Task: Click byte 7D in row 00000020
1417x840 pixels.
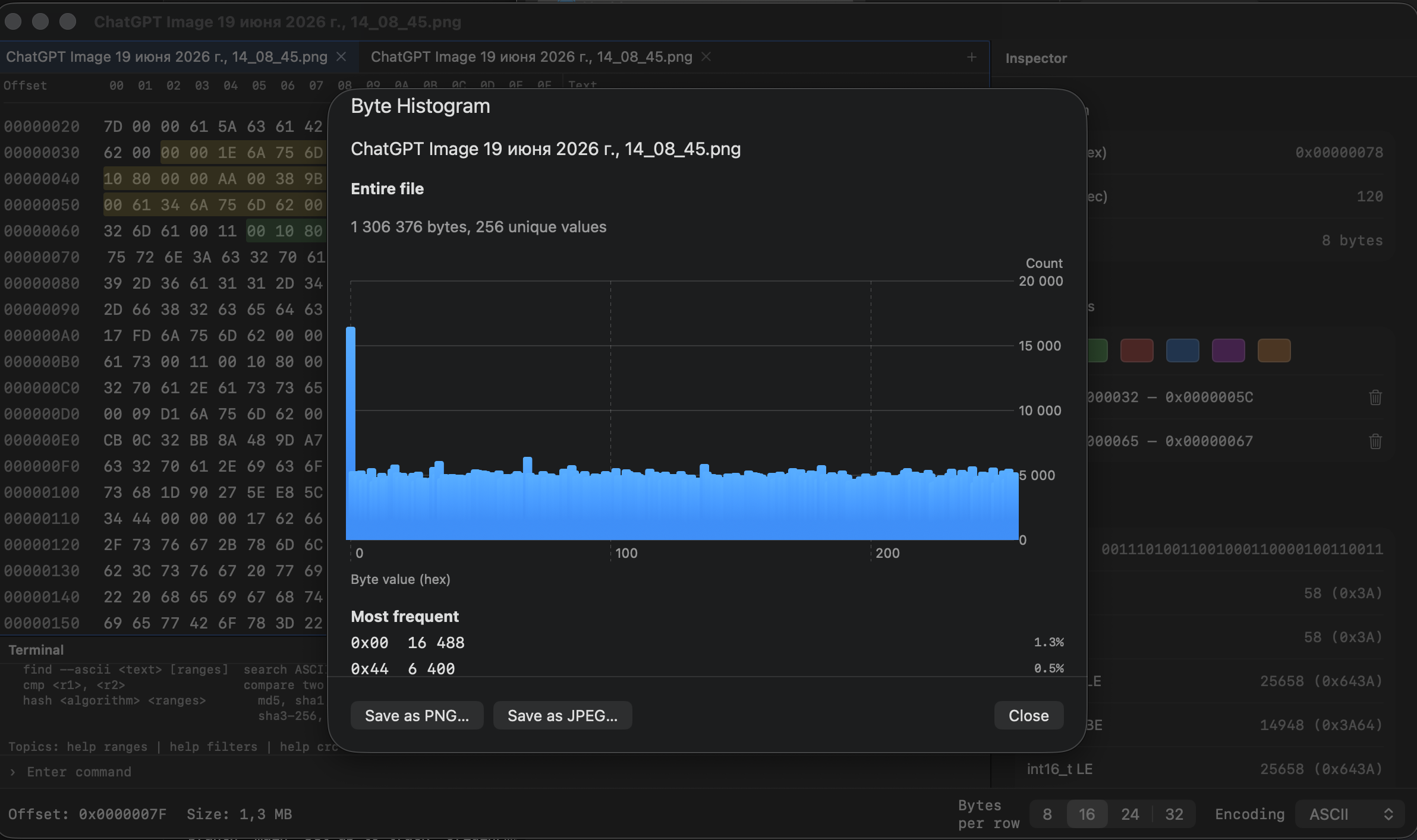Action: pos(113,127)
